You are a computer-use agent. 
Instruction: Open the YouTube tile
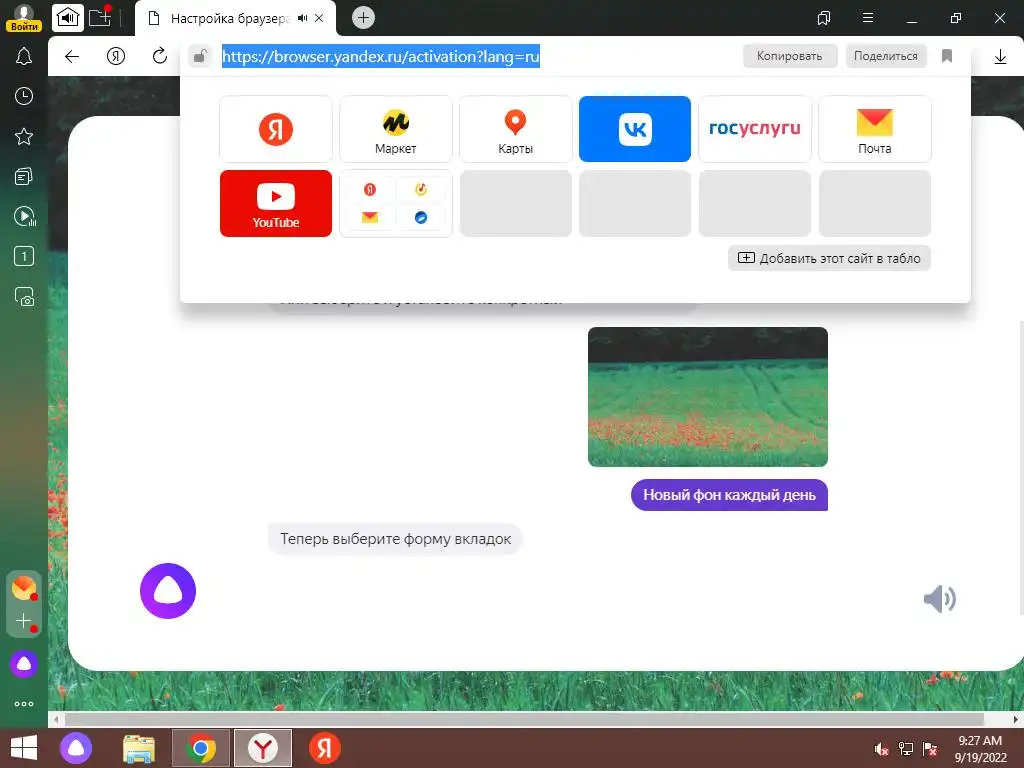click(x=276, y=203)
